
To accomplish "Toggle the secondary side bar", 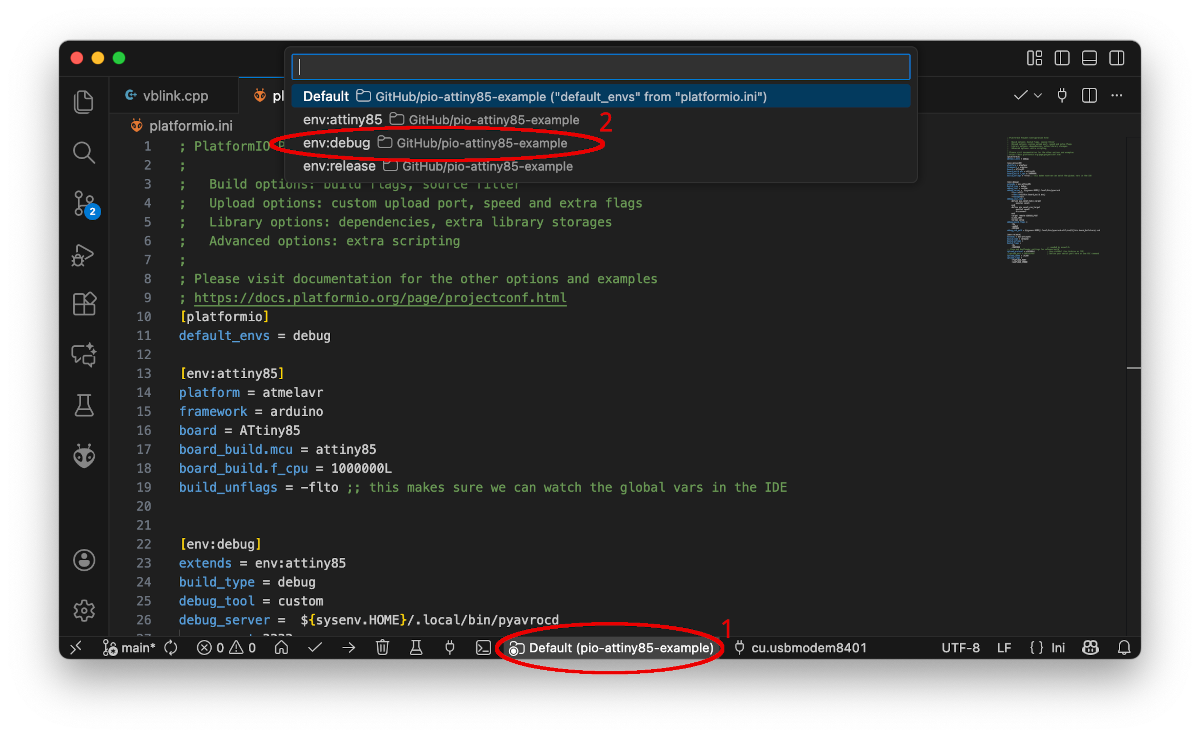I will 1117,58.
